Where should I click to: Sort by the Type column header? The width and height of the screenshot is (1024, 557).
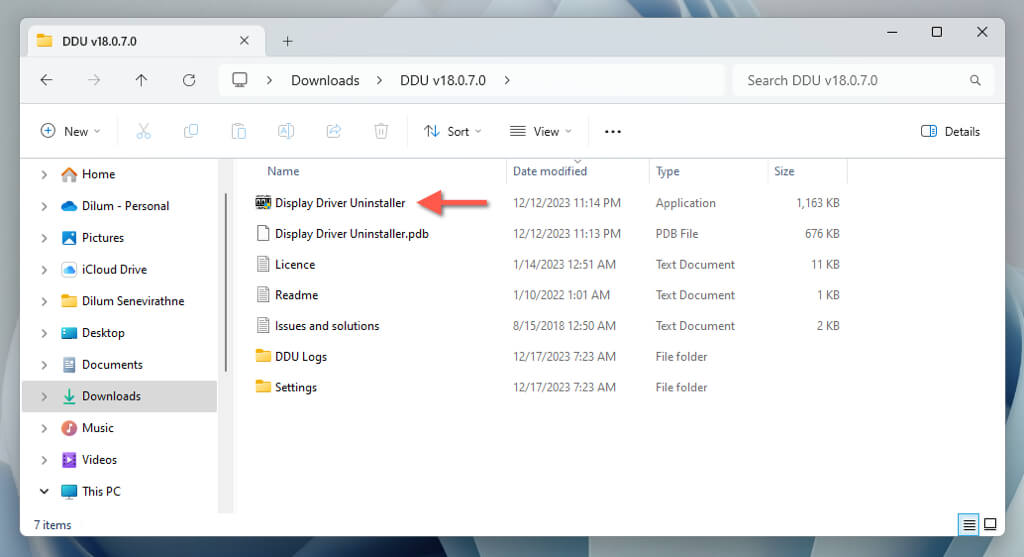pyautogui.click(x=667, y=171)
